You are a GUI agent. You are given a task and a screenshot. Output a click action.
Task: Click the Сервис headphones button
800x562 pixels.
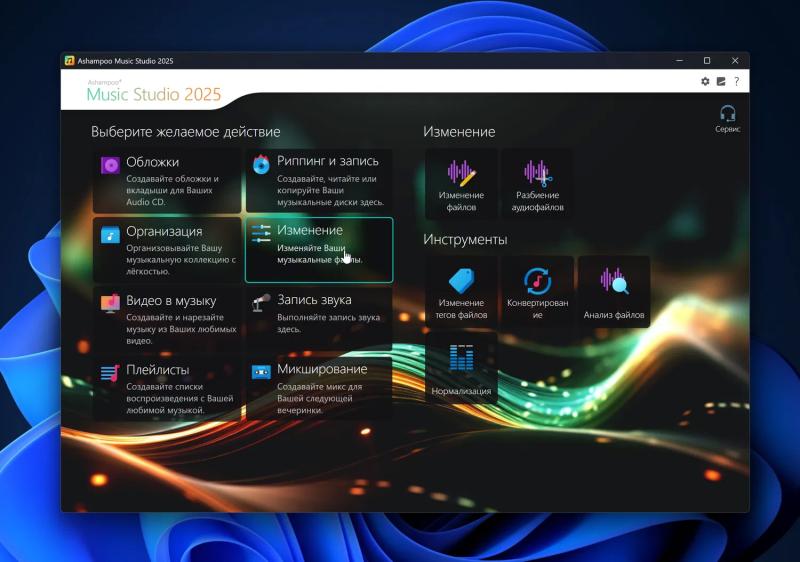click(x=728, y=119)
